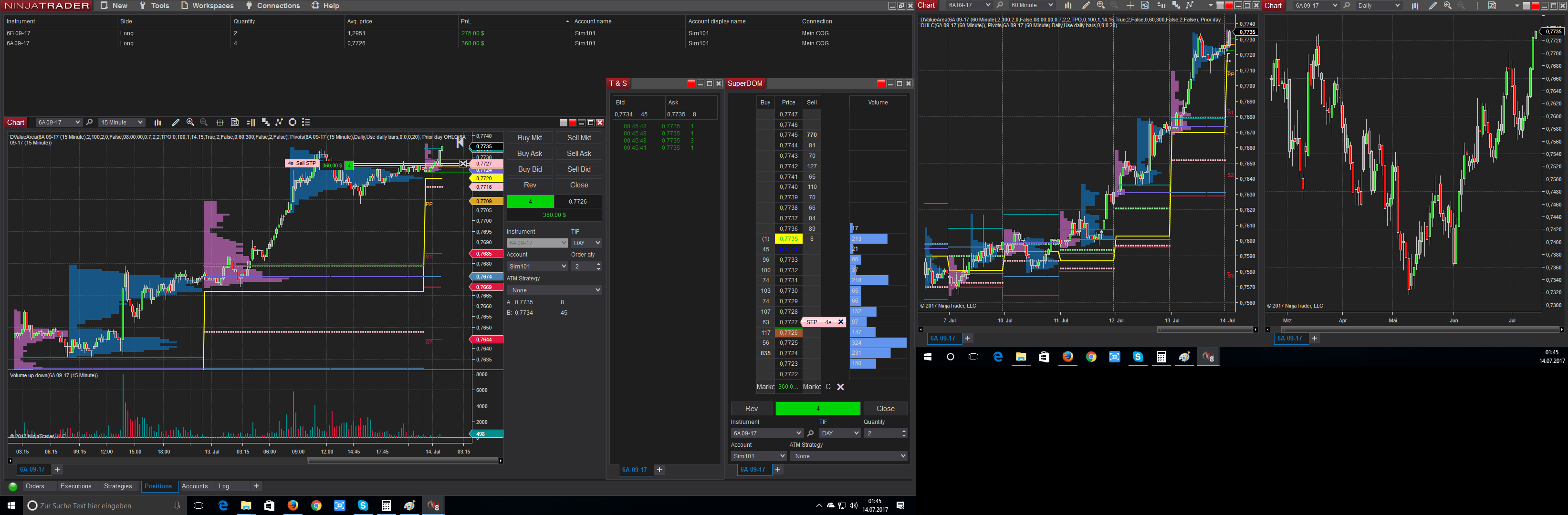Open SuperDOM ATM Strategy dropdown

click(848, 456)
